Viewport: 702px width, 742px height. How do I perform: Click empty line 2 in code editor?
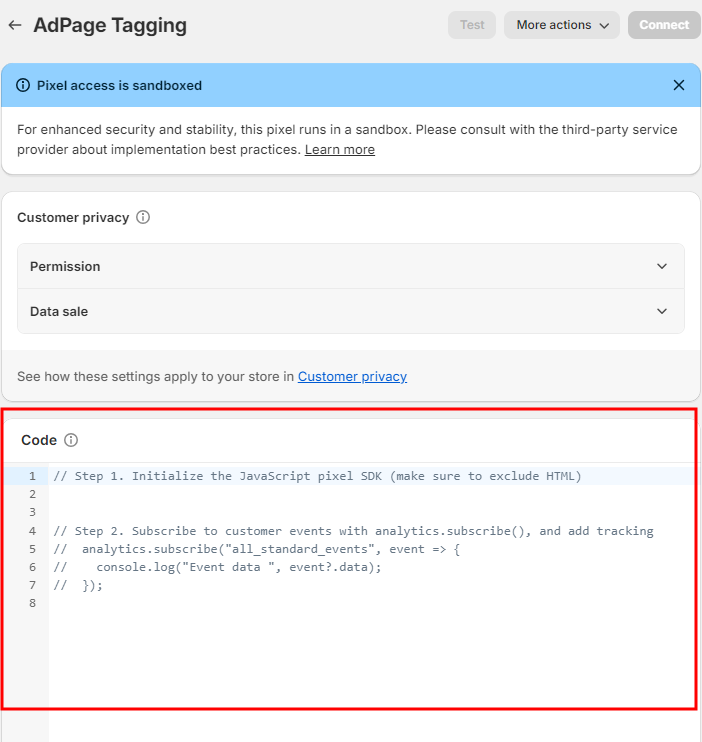coord(300,494)
